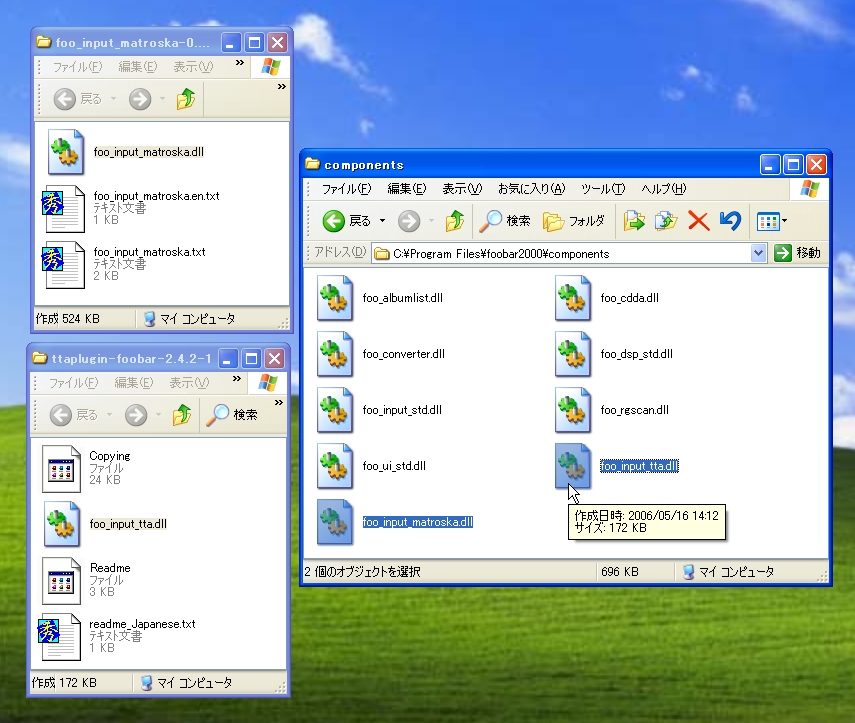855x723 pixels.
Task: Select foo_input_matroska.en.txt file icon
Action: [64, 209]
